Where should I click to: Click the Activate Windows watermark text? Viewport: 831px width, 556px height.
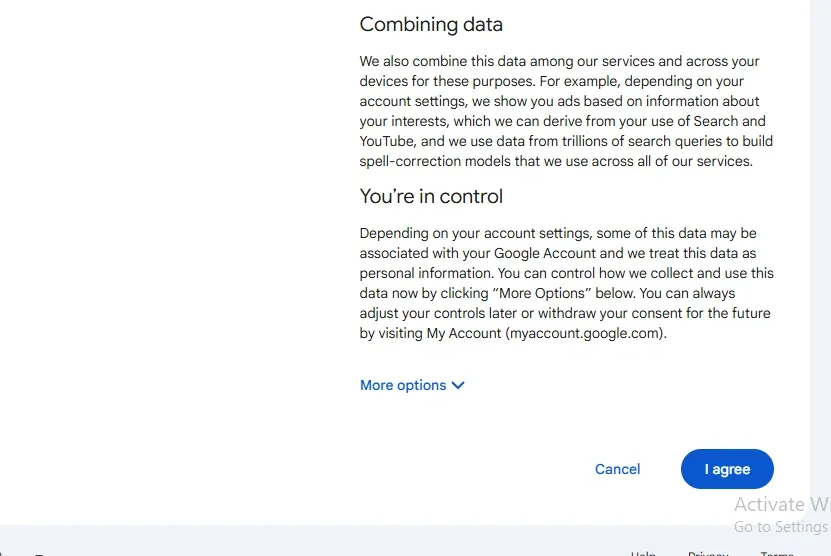(x=782, y=504)
